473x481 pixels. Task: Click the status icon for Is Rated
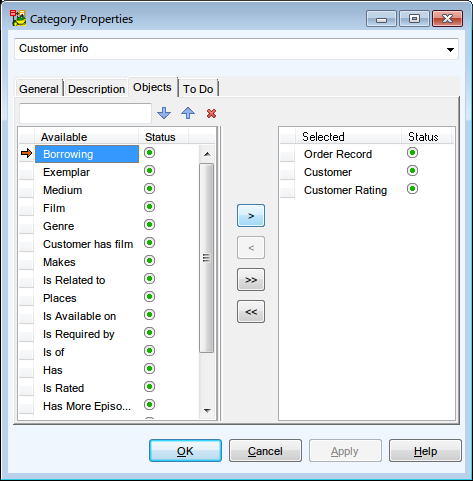pyautogui.click(x=150, y=387)
